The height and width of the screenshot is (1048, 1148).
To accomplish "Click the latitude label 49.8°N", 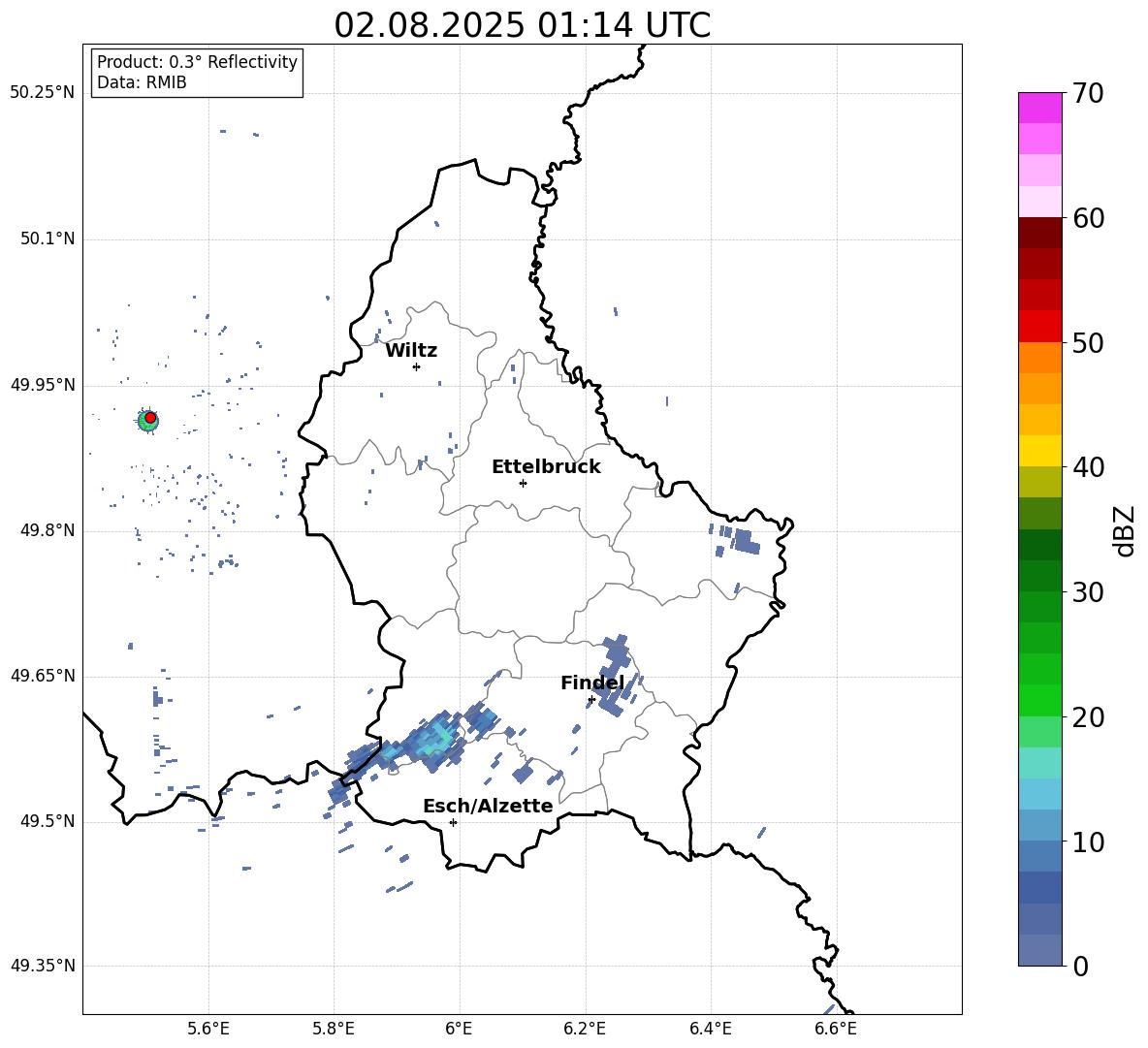I will click(x=48, y=530).
